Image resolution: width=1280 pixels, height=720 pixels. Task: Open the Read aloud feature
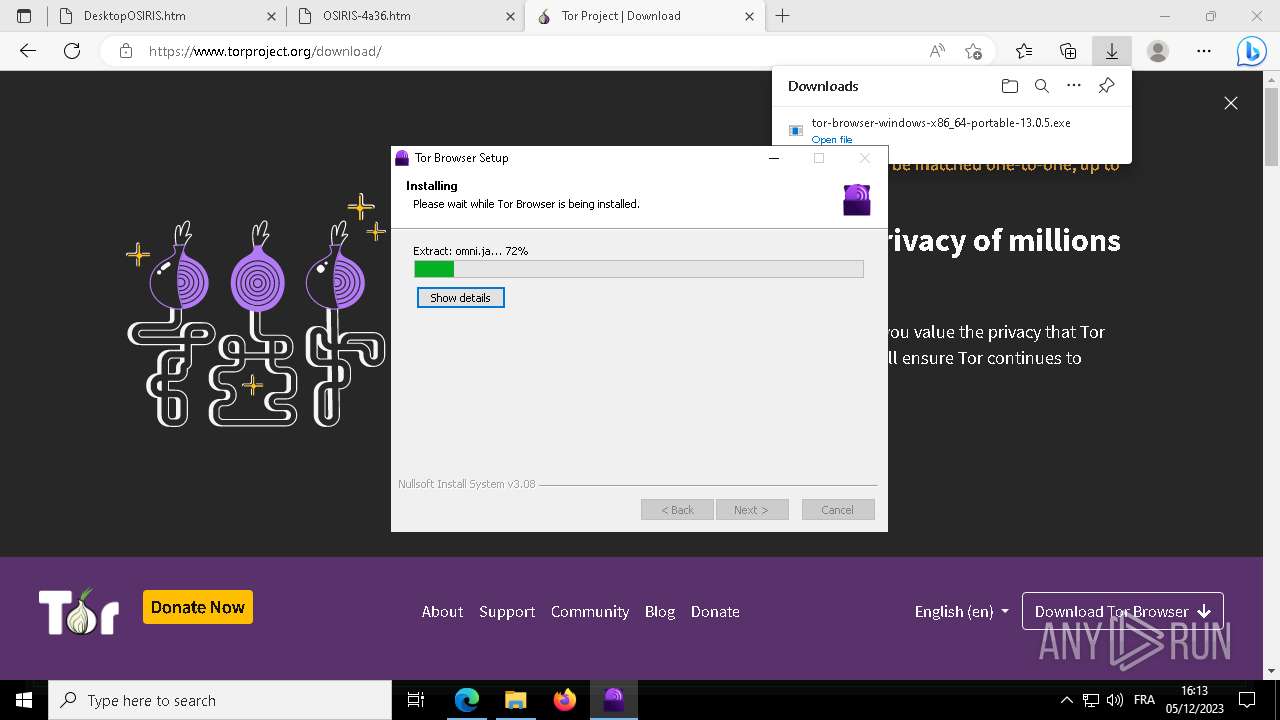coord(937,51)
